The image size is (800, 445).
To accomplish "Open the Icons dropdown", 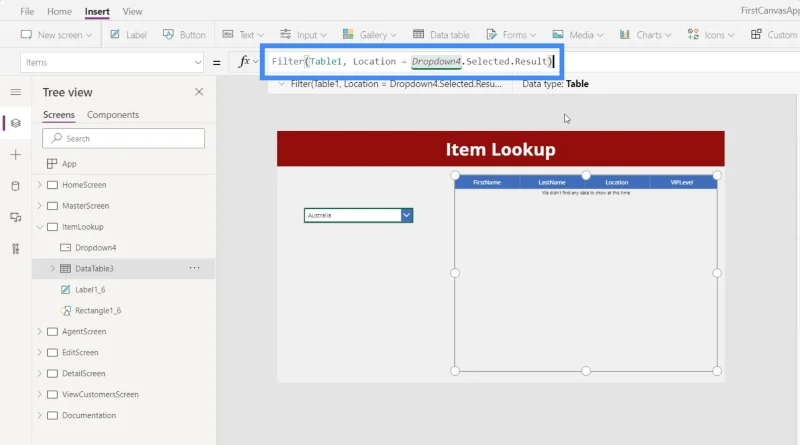I will click(x=711, y=35).
